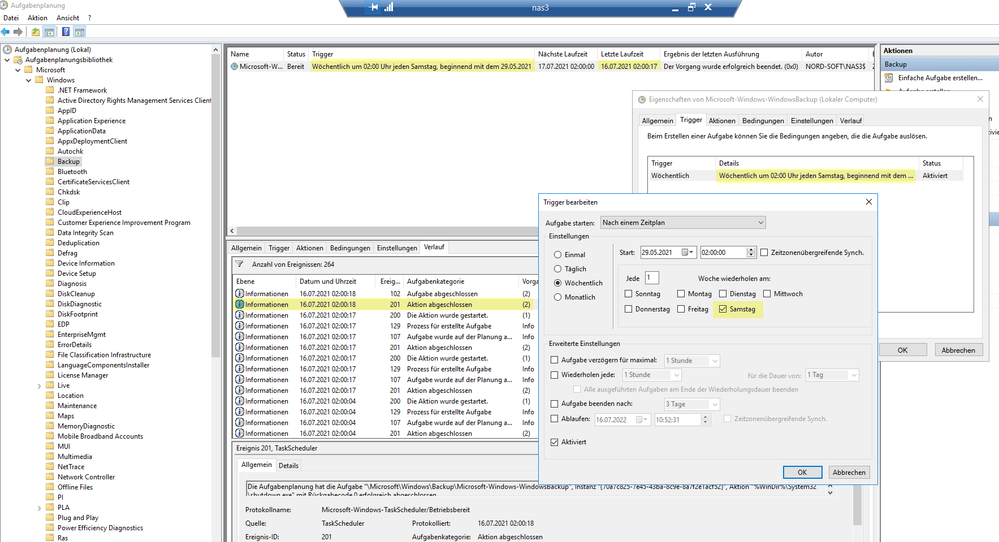This screenshot has width=999, height=542.
Task: Click the blue Back arrow in toolbar
Action: click(6, 32)
